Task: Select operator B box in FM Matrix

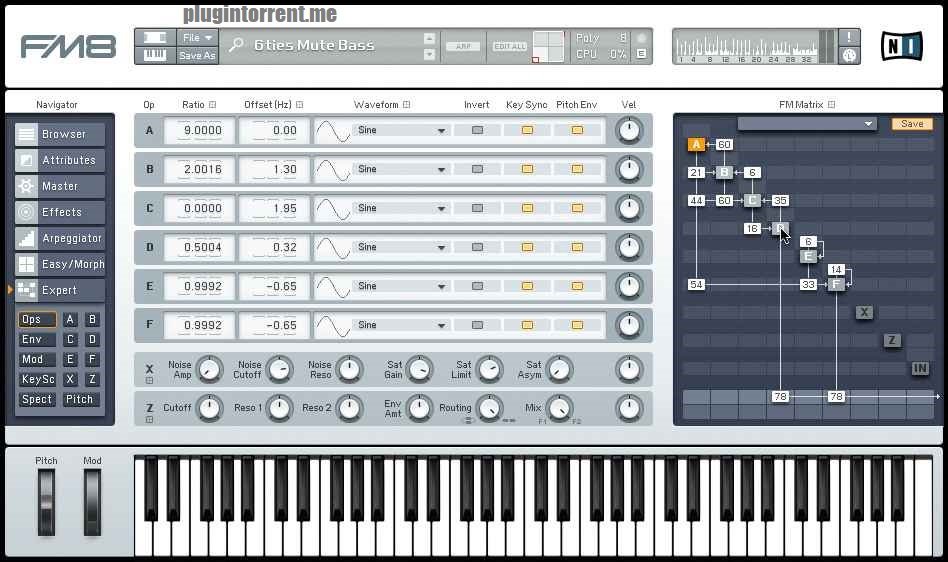Action: [724, 172]
